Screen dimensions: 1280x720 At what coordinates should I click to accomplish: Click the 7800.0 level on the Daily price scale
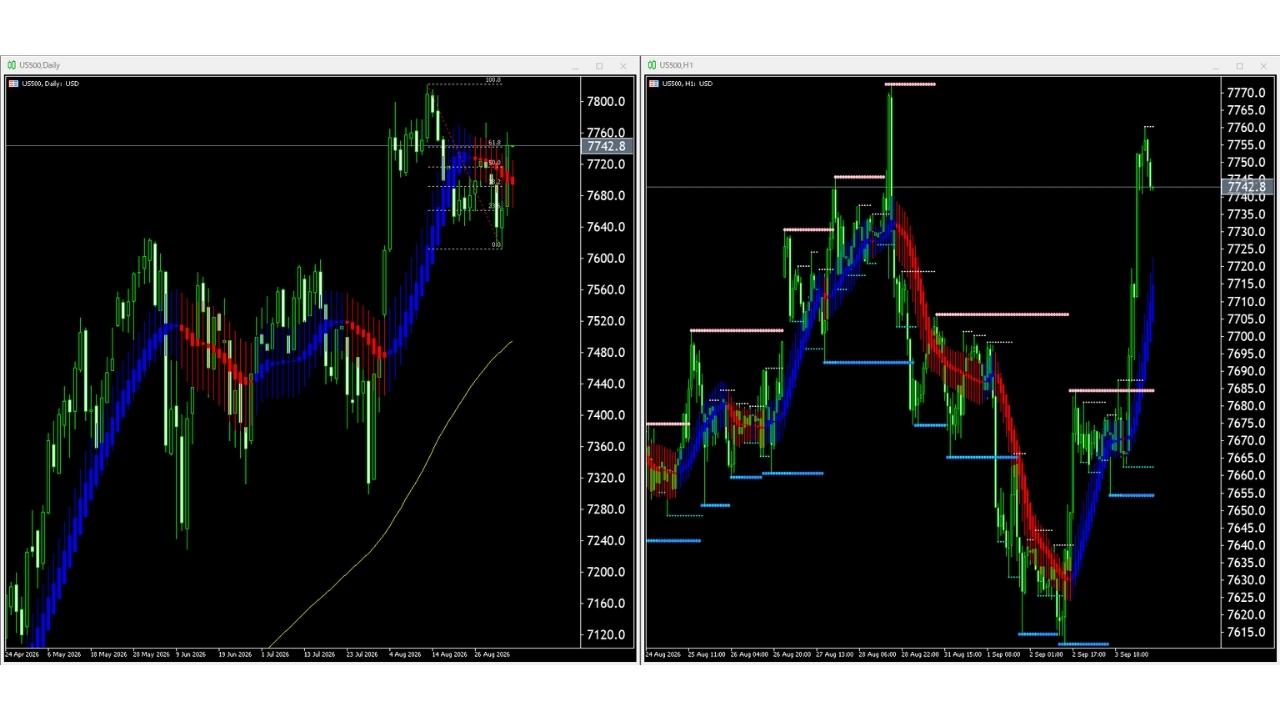click(x=606, y=102)
